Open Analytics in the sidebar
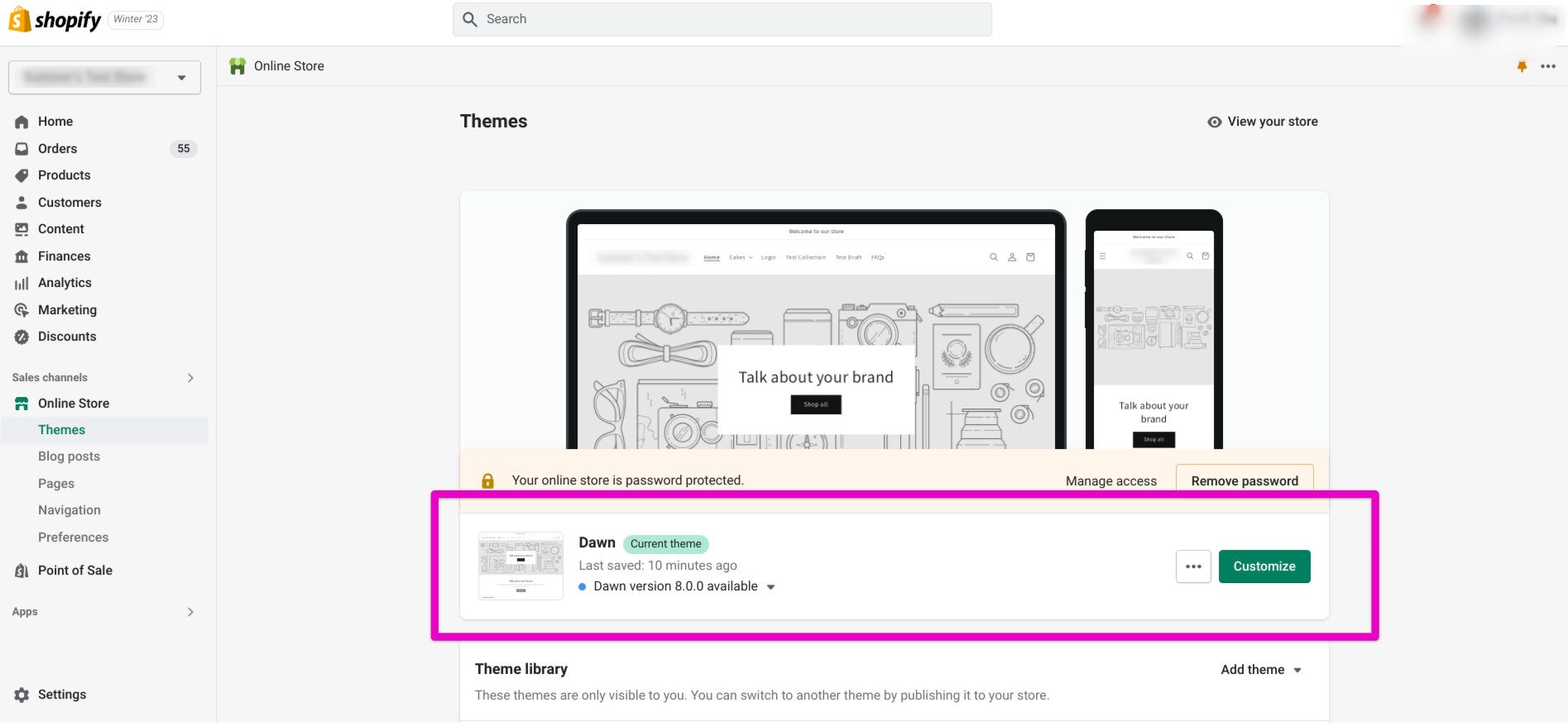 click(65, 283)
